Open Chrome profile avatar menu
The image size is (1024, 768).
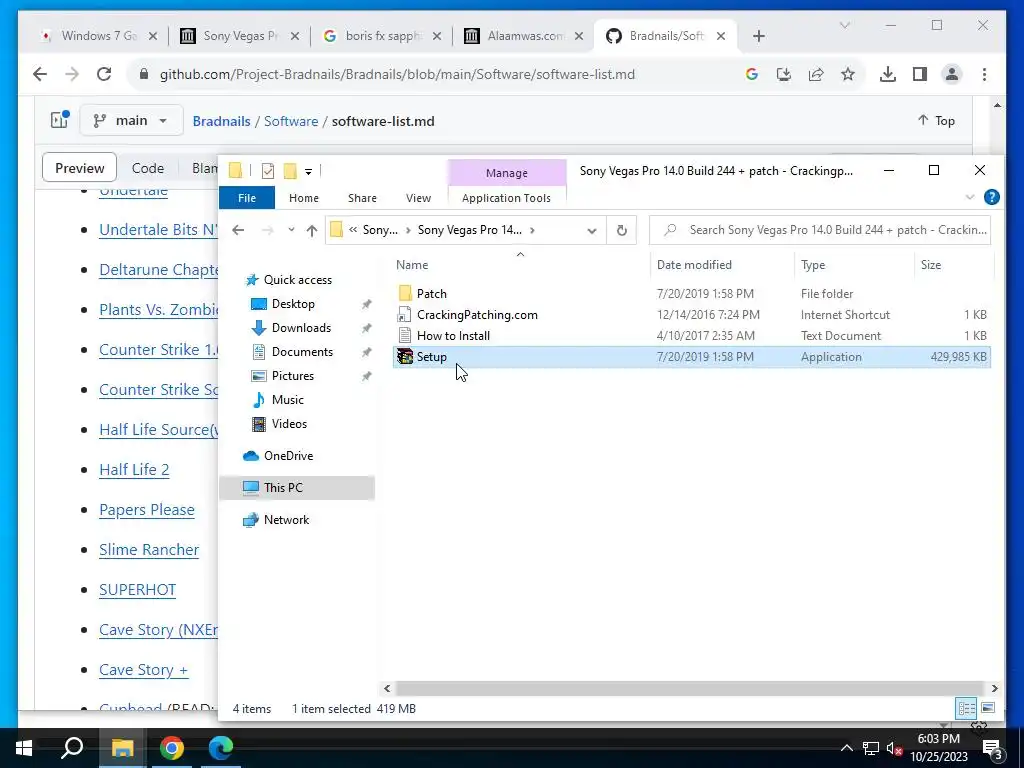tap(952, 74)
